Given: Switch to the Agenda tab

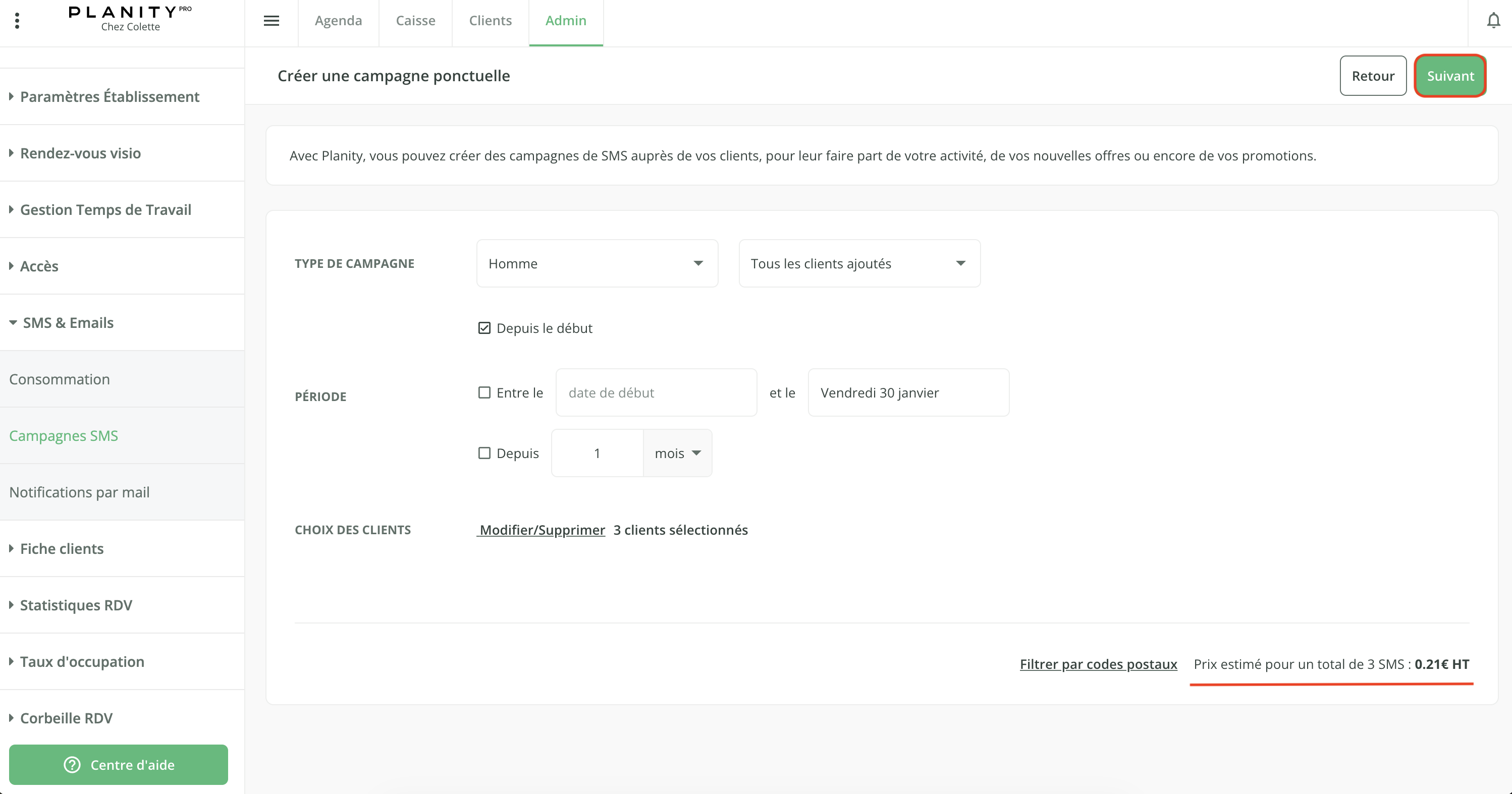Looking at the screenshot, I should (338, 21).
